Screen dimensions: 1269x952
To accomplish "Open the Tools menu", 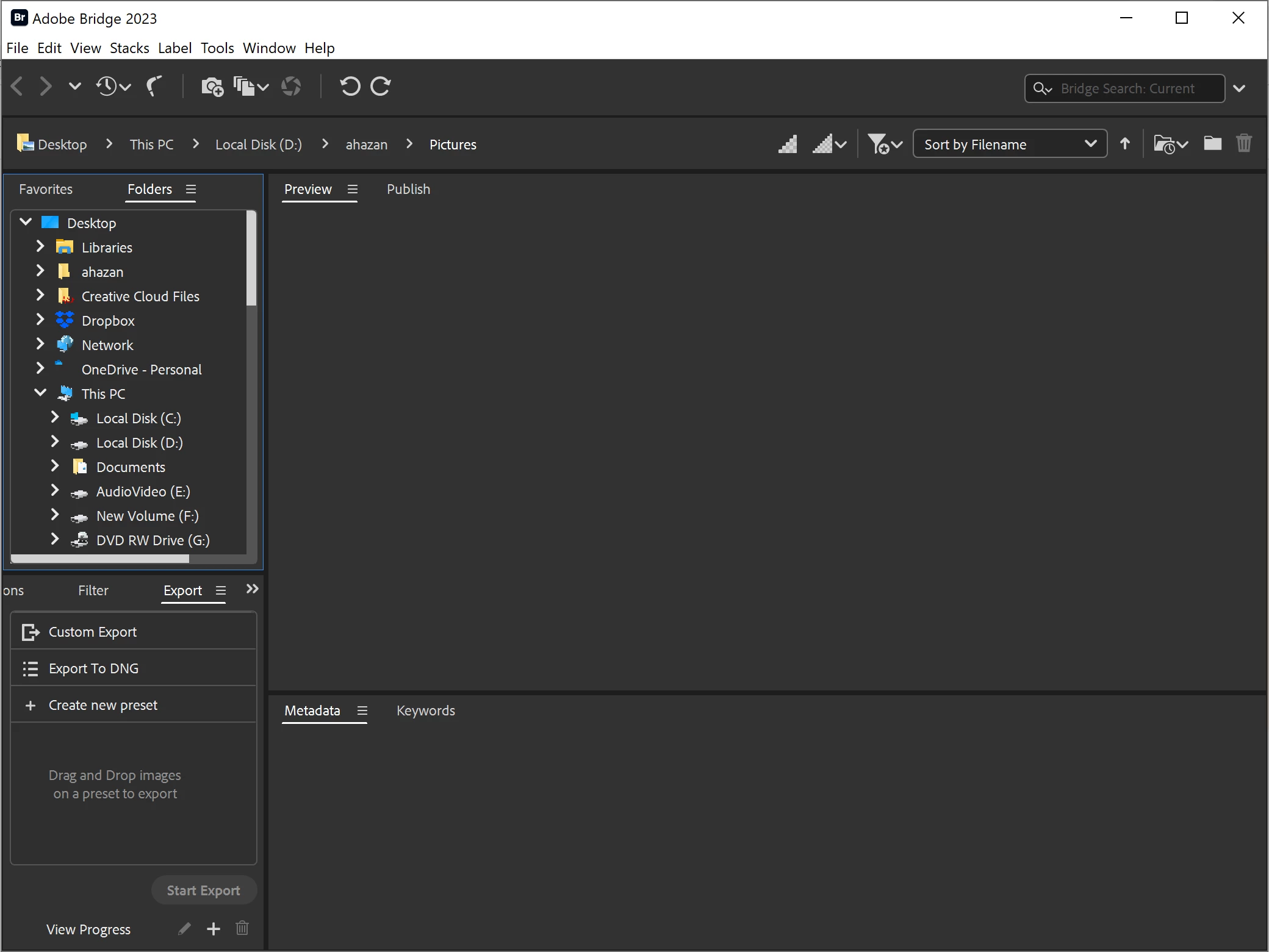I will pos(217,48).
